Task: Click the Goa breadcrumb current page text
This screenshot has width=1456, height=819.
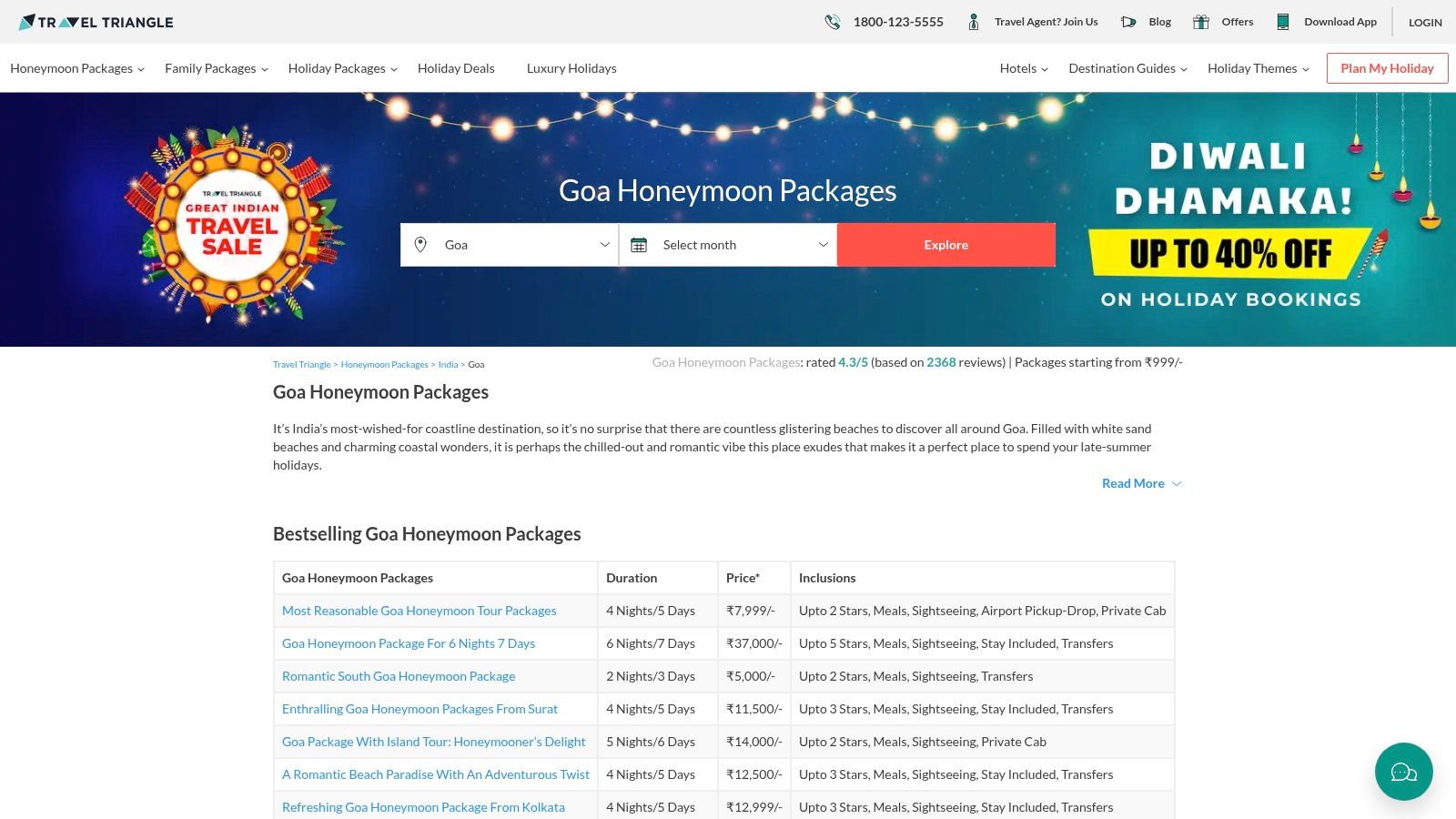Action: [476, 365]
